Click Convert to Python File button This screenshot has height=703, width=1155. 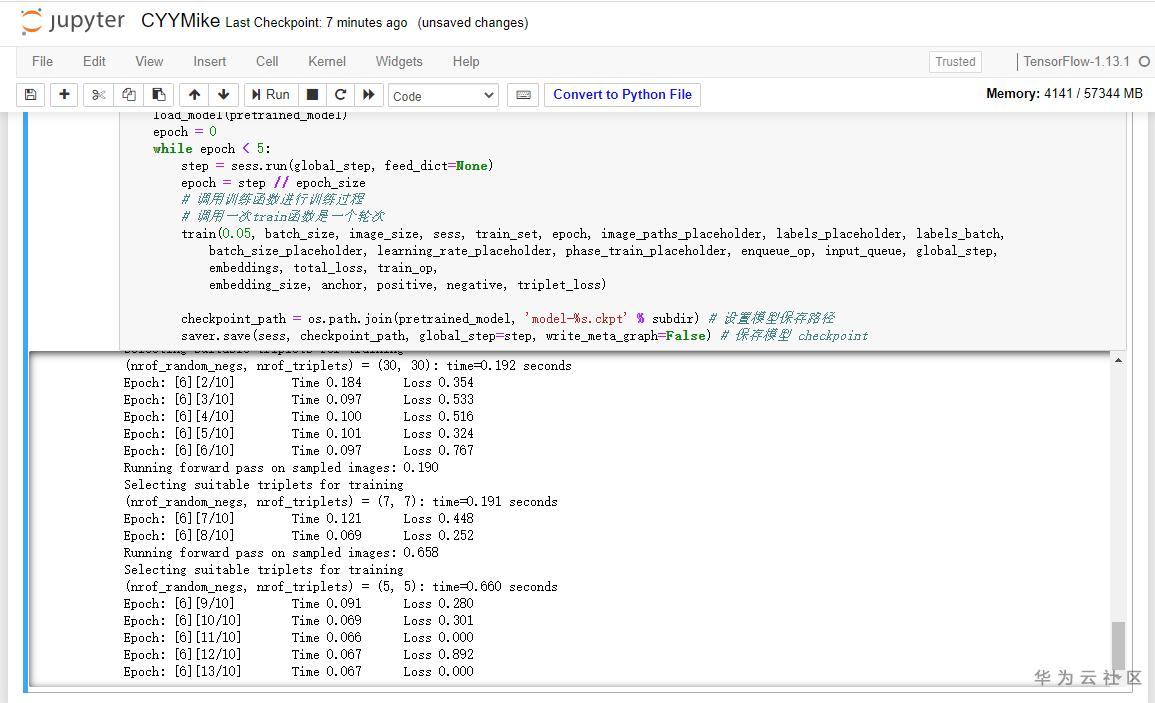[622, 95]
